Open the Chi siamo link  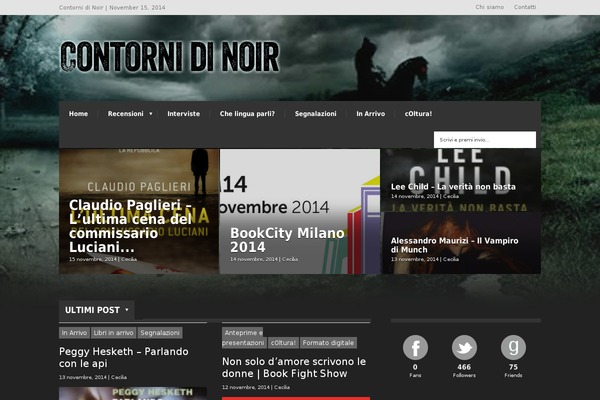489,7
